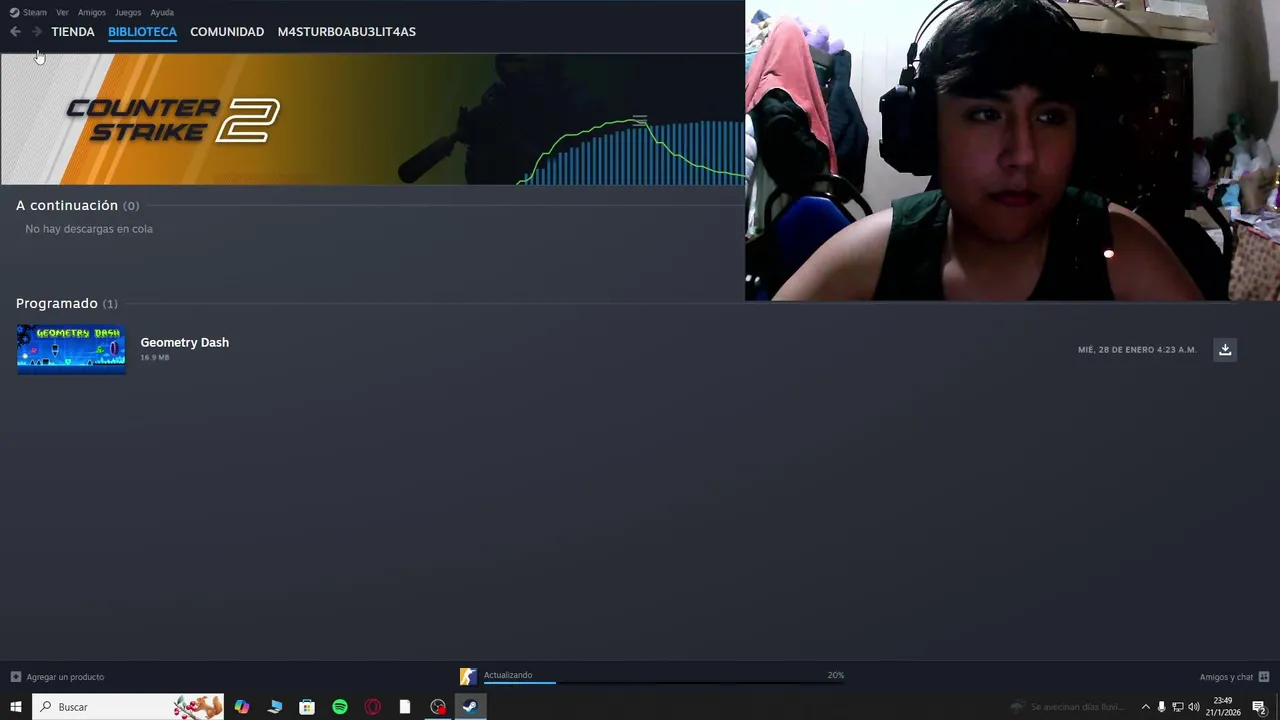1280x720 pixels.
Task: Click the Buscar taskbar search field
Action: coord(128,707)
